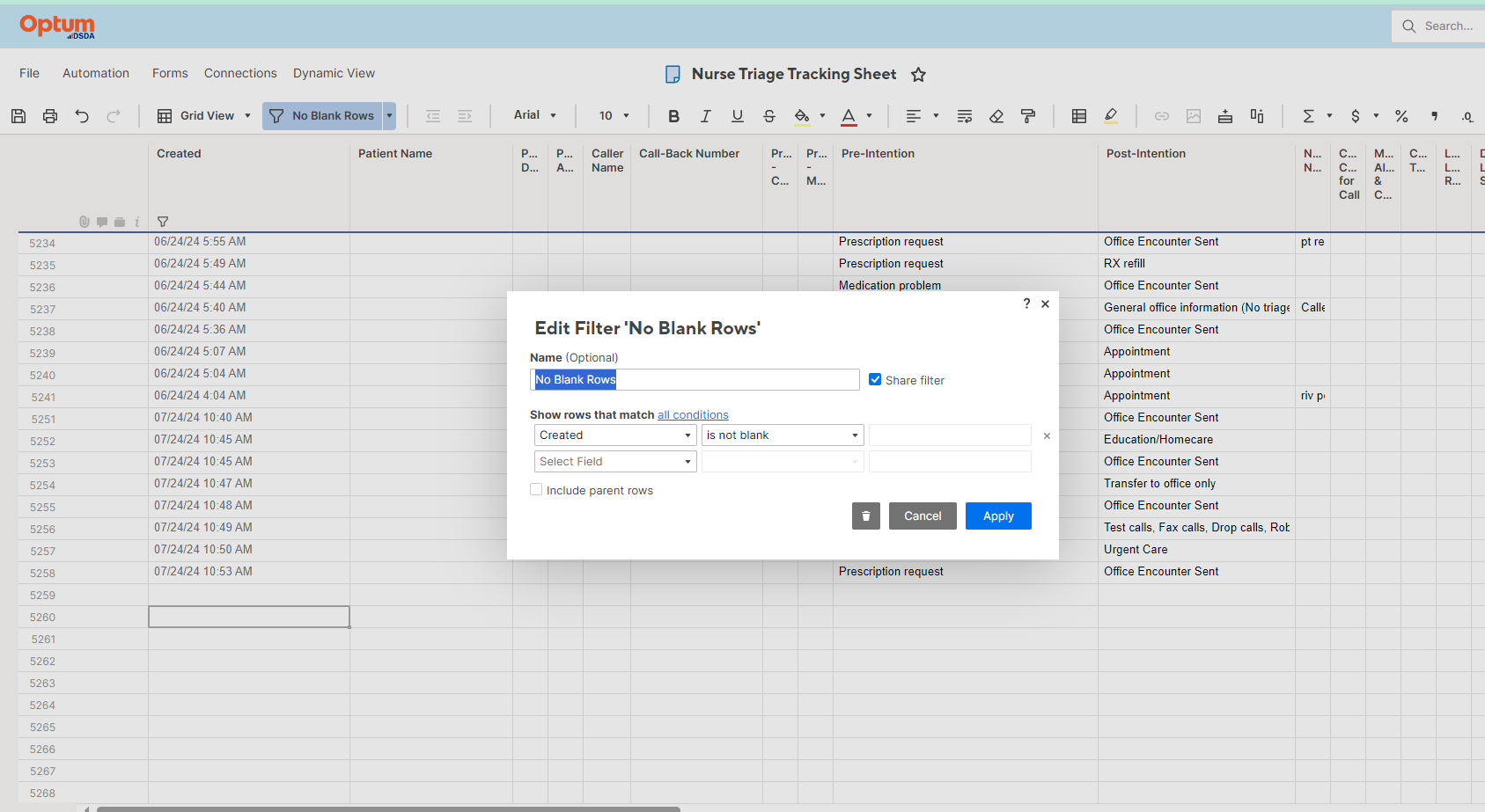Select row number 5260
Screen dimensions: 1485x812
[x=42, y=618]
